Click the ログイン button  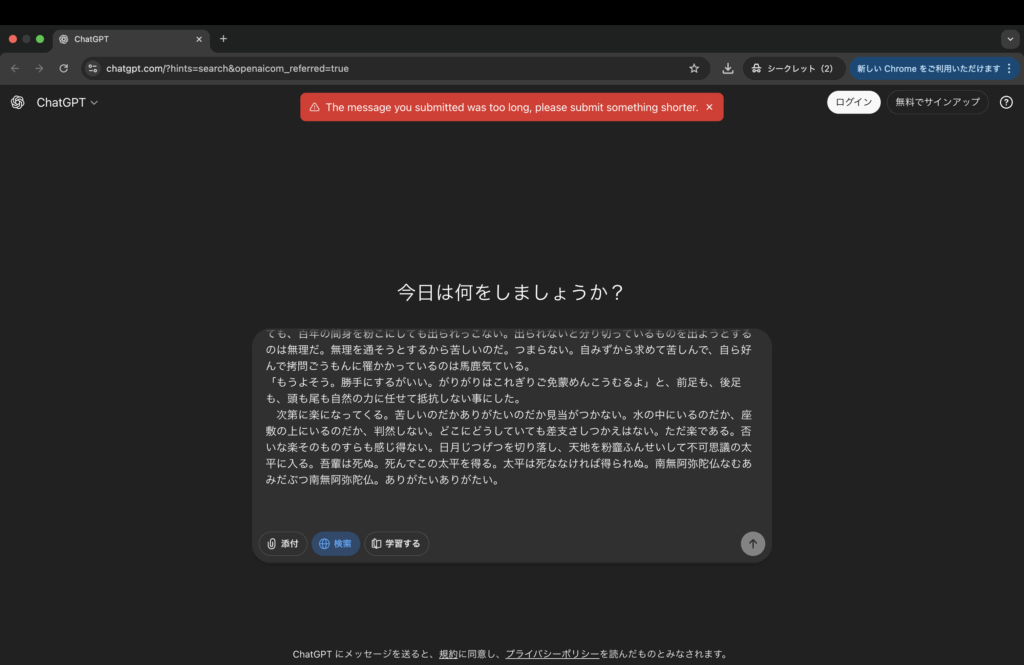tap(853, 102)
